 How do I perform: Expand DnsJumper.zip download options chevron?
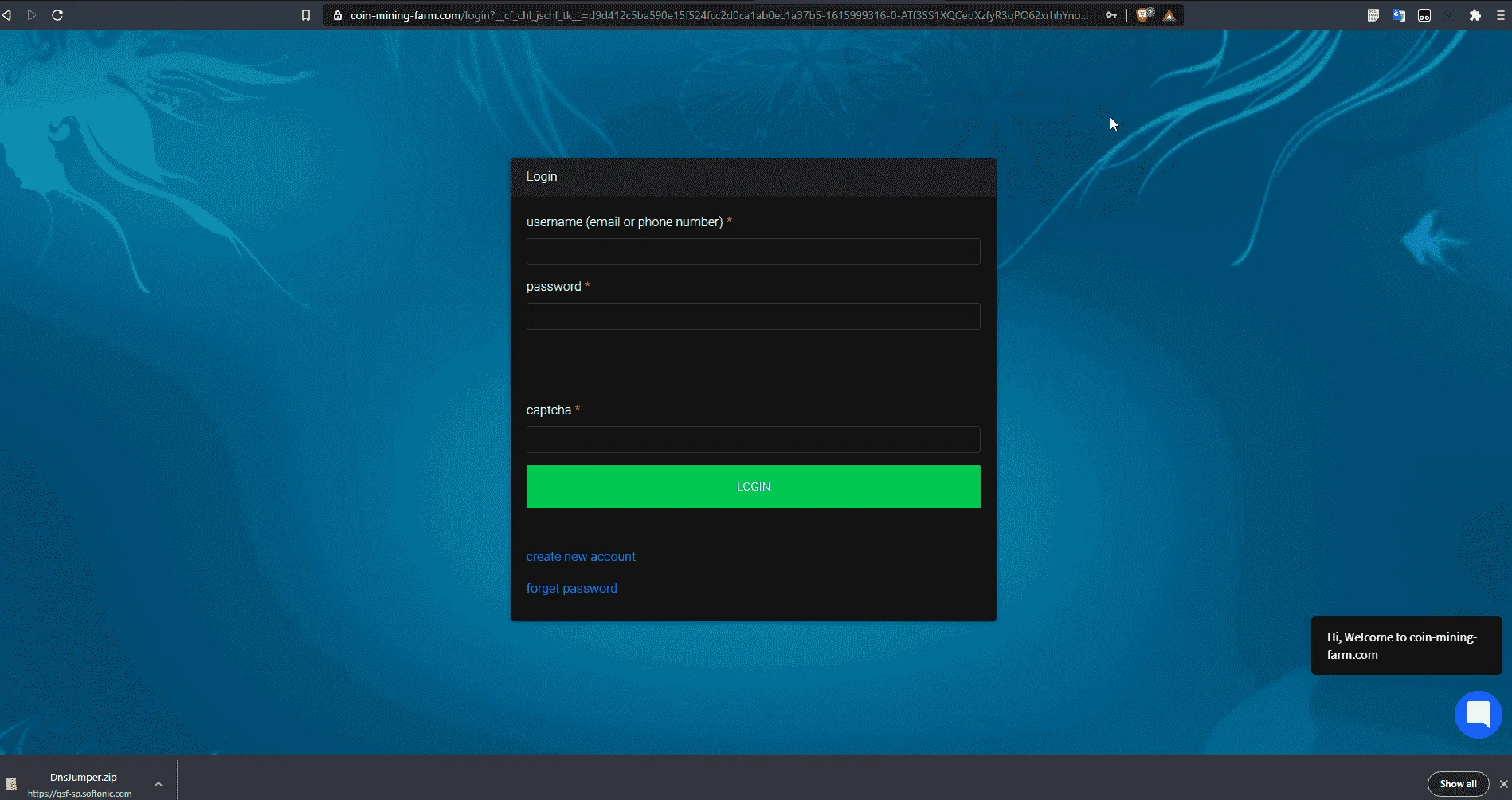point(159,784)
